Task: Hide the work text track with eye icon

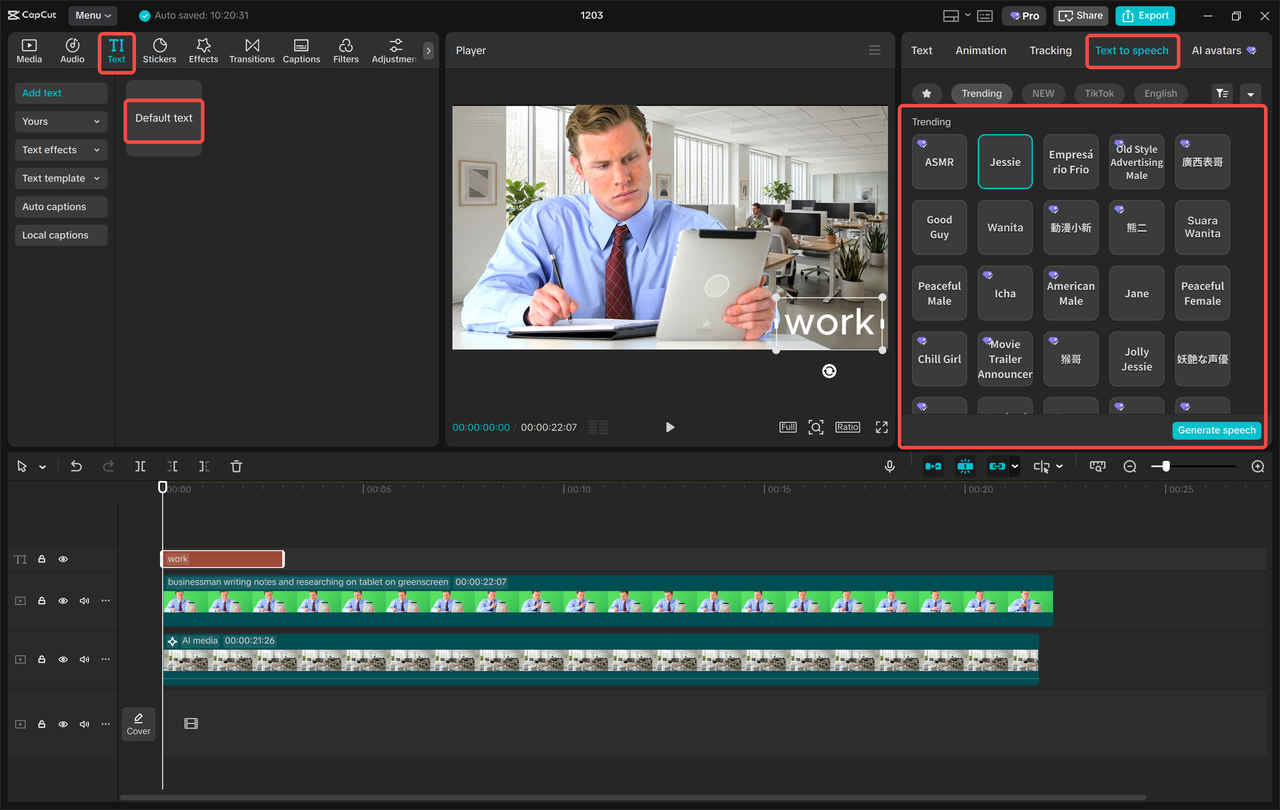Action: [63, 559]
